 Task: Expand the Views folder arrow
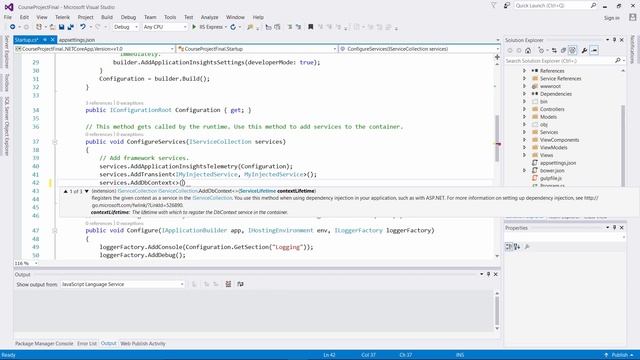click(x=524, y=155)
